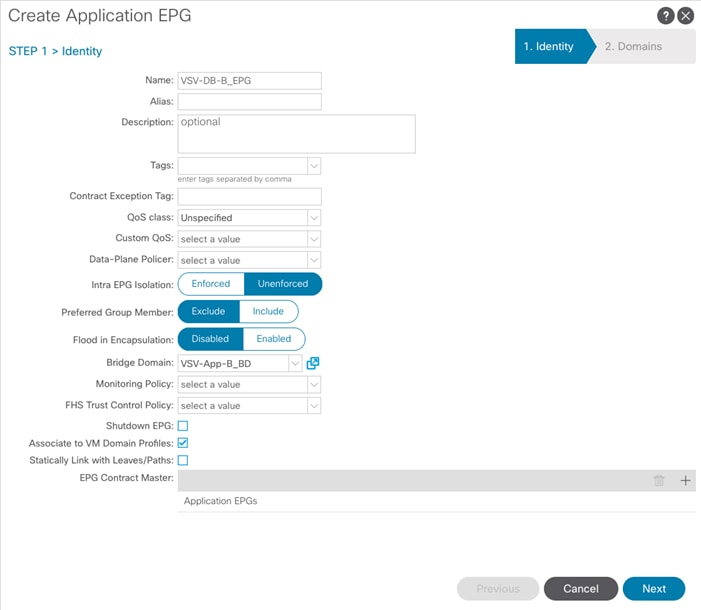Screen dimensions: 701x610
Task: Set Intra EPG Isolation to Unenforced
Action: point(283,284)
